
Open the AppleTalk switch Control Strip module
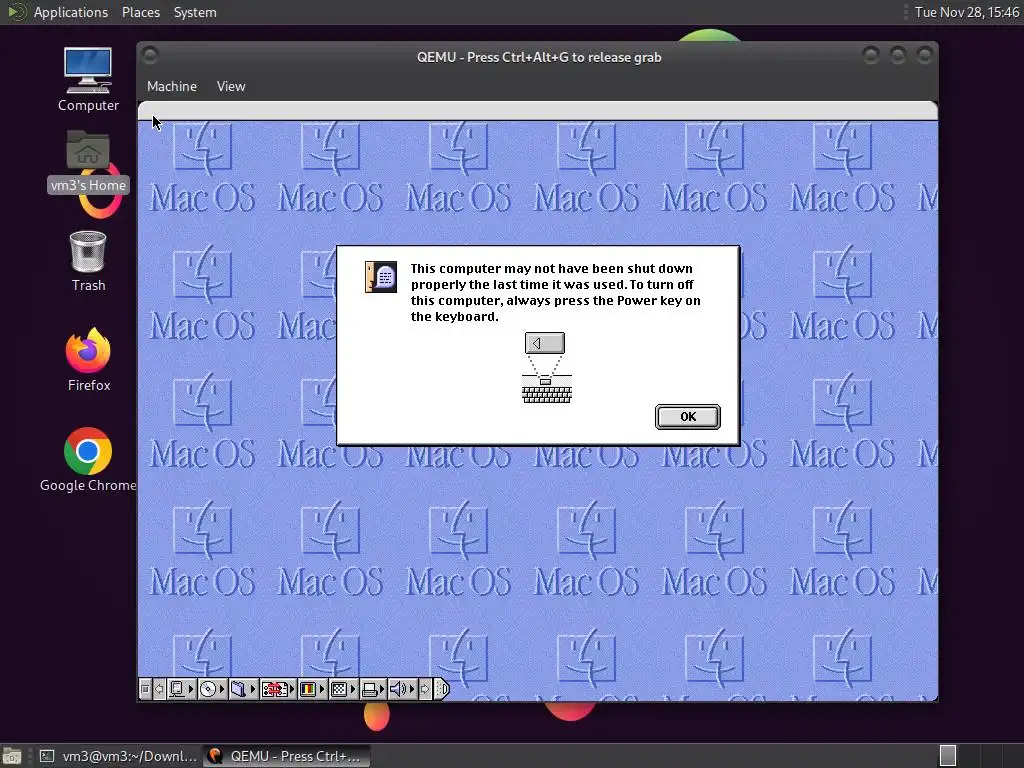176,689
